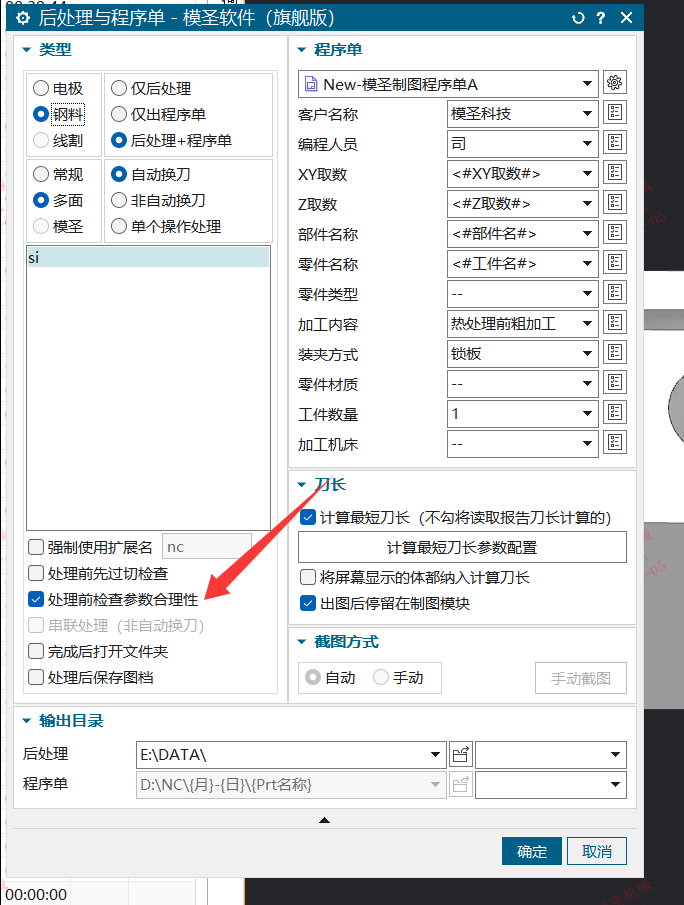
Task: Enable 将屏幕显示的体都纳入计算刀长 checkbox
Action: [308, 577]
